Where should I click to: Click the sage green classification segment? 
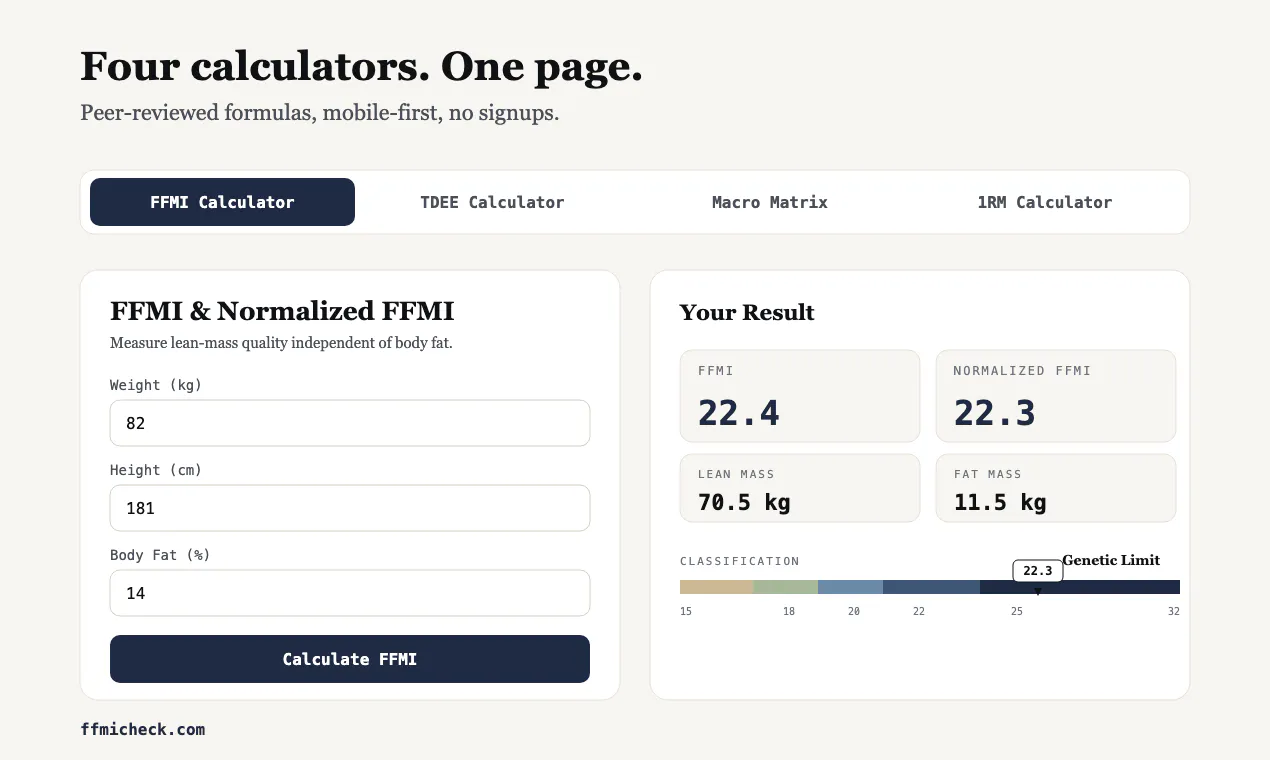click(x=785, y=587)
